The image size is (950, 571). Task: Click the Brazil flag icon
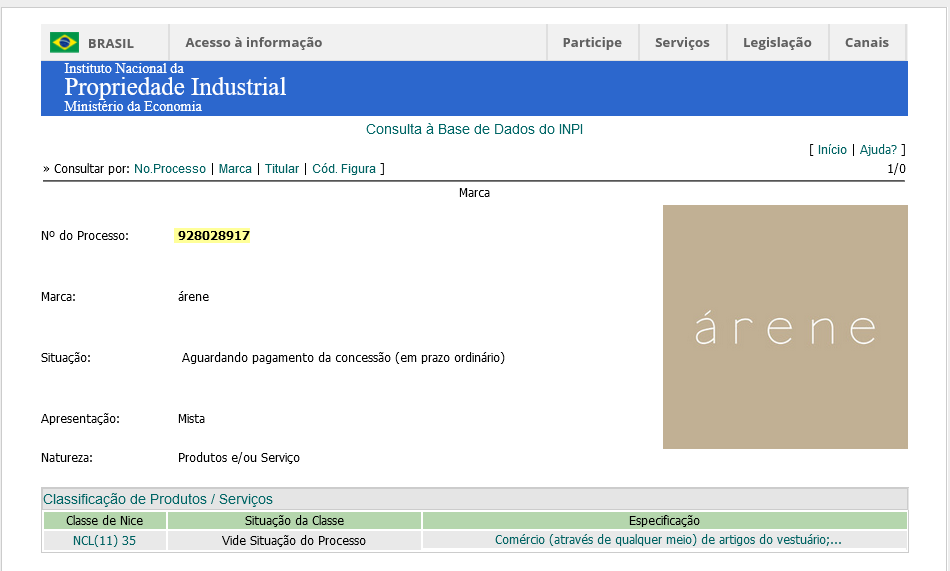(x=64, y=42)
